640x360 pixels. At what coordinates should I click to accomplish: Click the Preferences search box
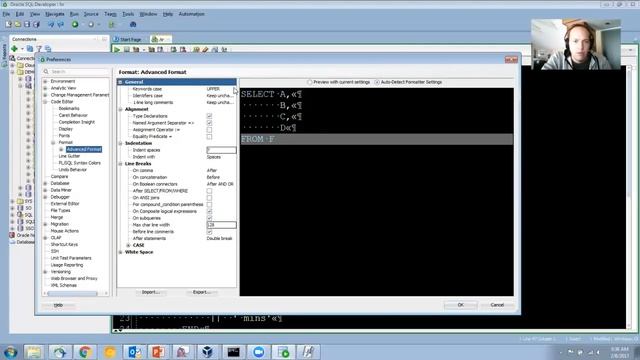76,72
